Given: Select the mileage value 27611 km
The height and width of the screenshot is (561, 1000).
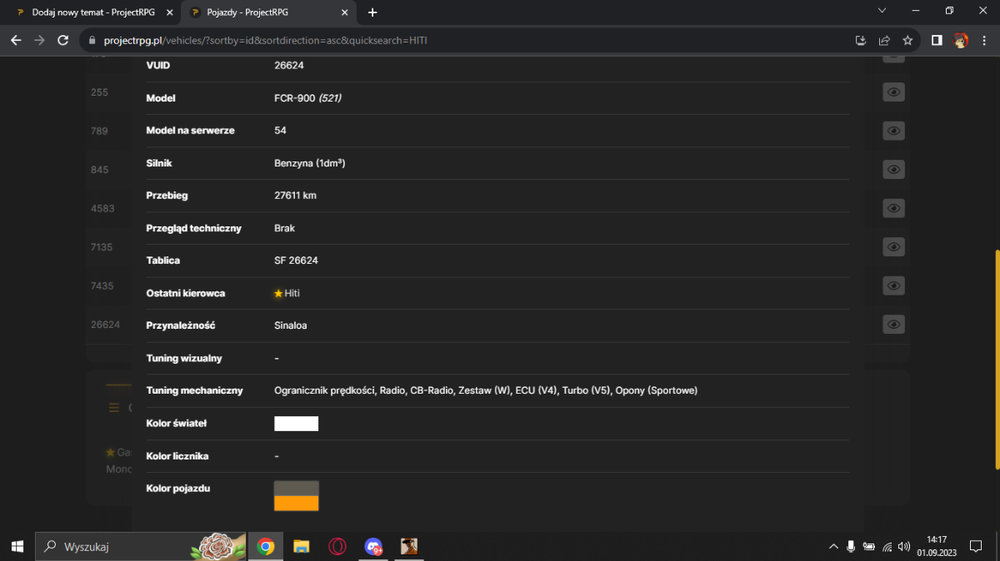Looking at the screenshot, I should pos(295,196).
